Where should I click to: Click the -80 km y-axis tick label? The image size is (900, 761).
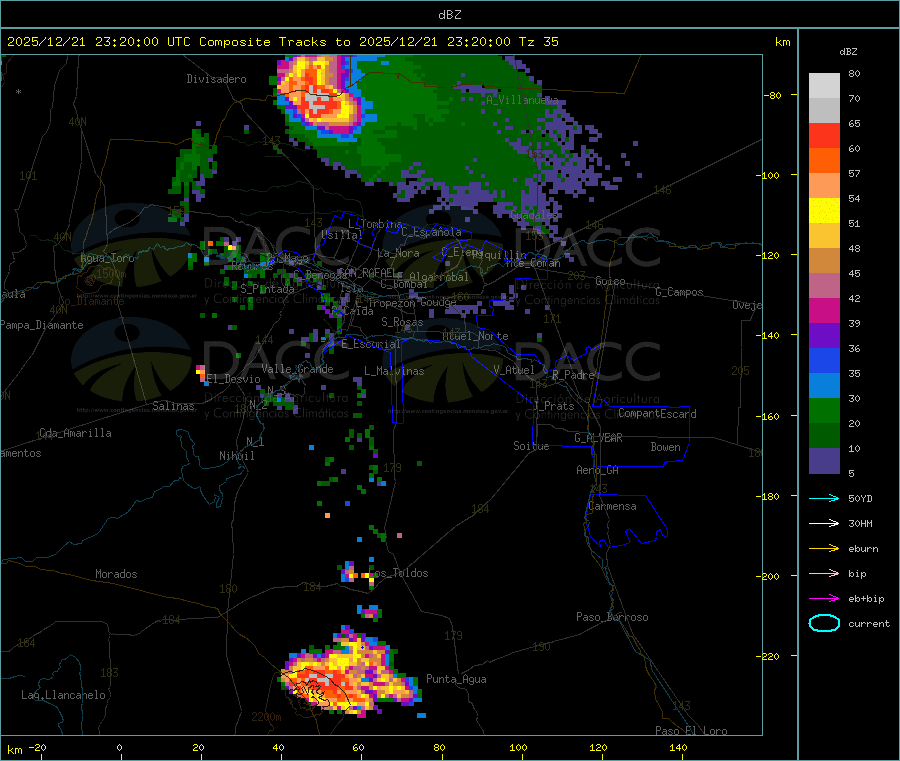click(773, 95)
